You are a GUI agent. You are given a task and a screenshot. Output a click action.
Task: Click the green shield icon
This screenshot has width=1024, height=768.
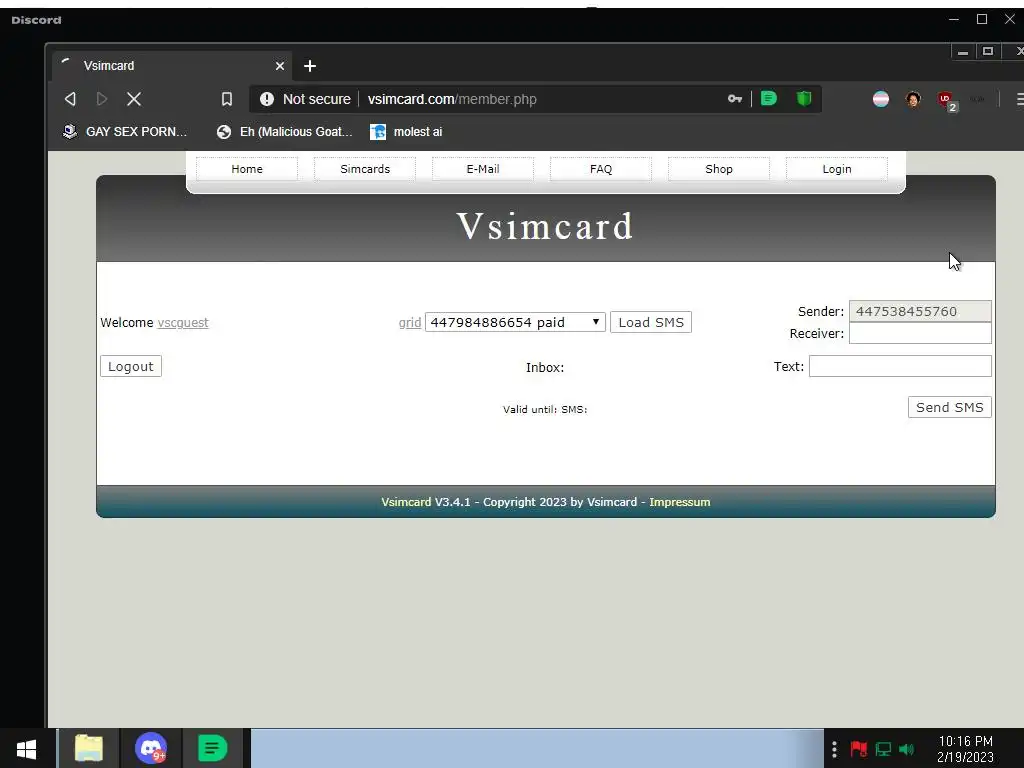pos(804,99)
